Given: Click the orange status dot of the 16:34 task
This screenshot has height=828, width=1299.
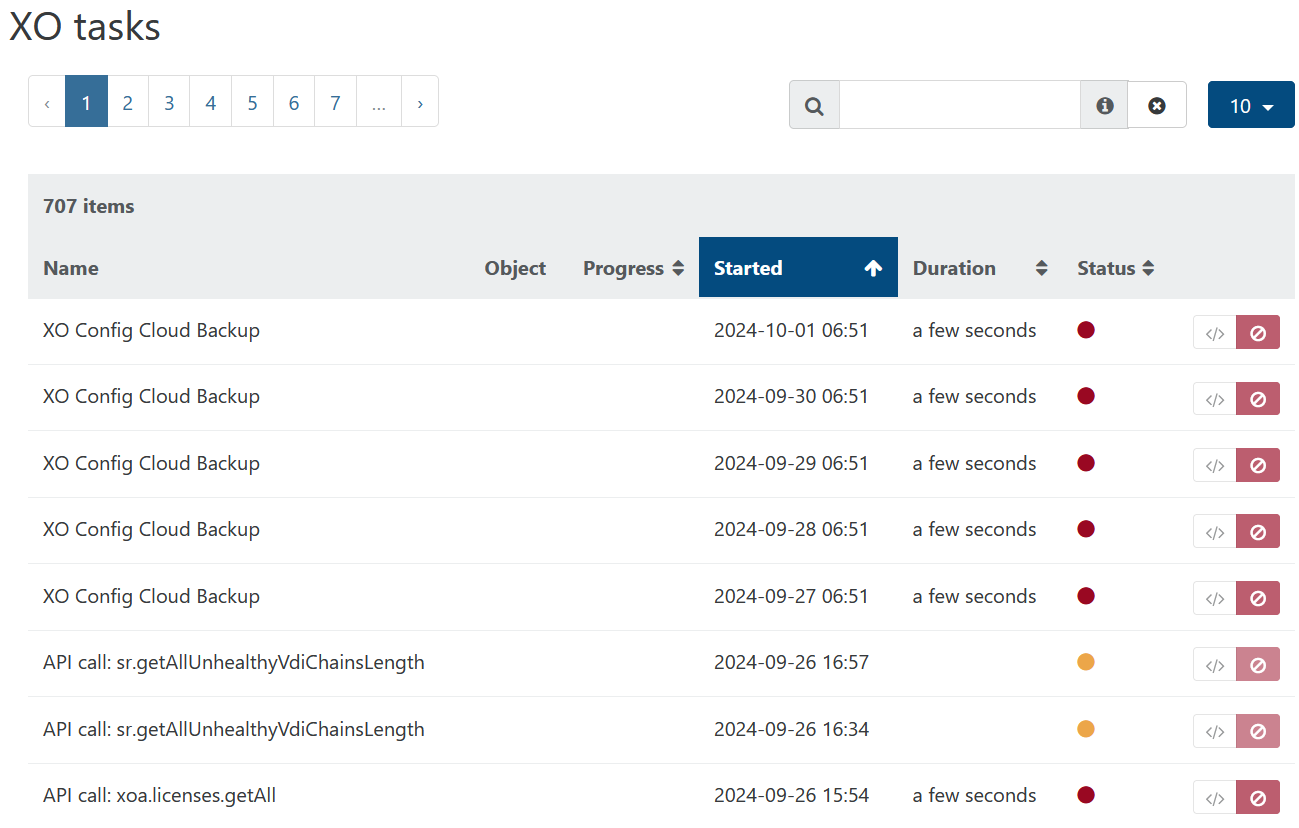Looking at the screenshot, I should click(x=1086, y=728).
